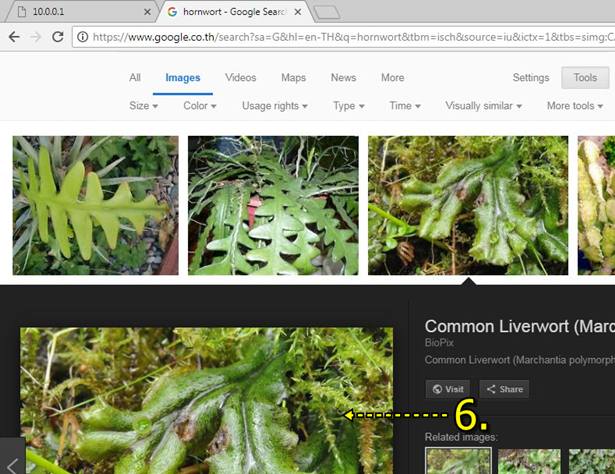Click the Common Liverwort description text
This screenshot has height=474, width=615.
click(x=520, y=360)
